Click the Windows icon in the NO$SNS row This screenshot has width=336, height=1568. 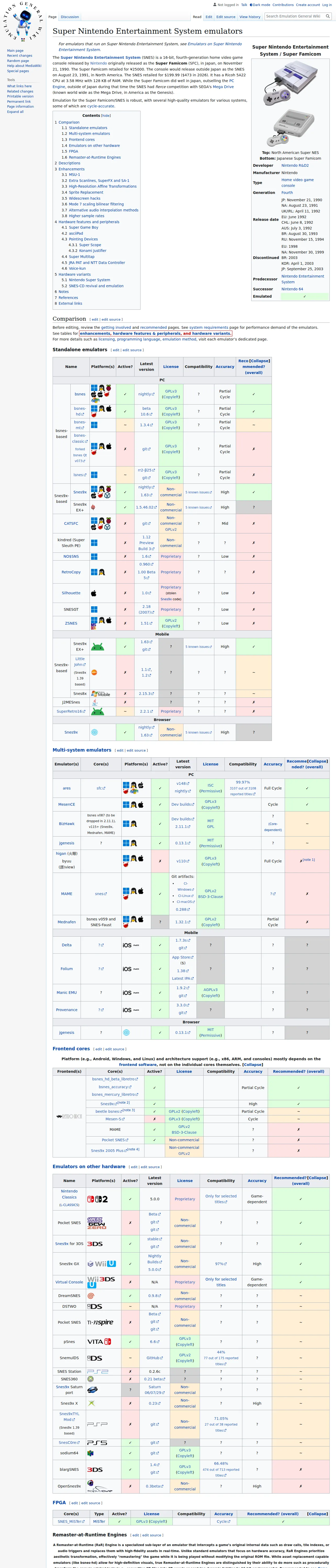(x=94, y=556)
